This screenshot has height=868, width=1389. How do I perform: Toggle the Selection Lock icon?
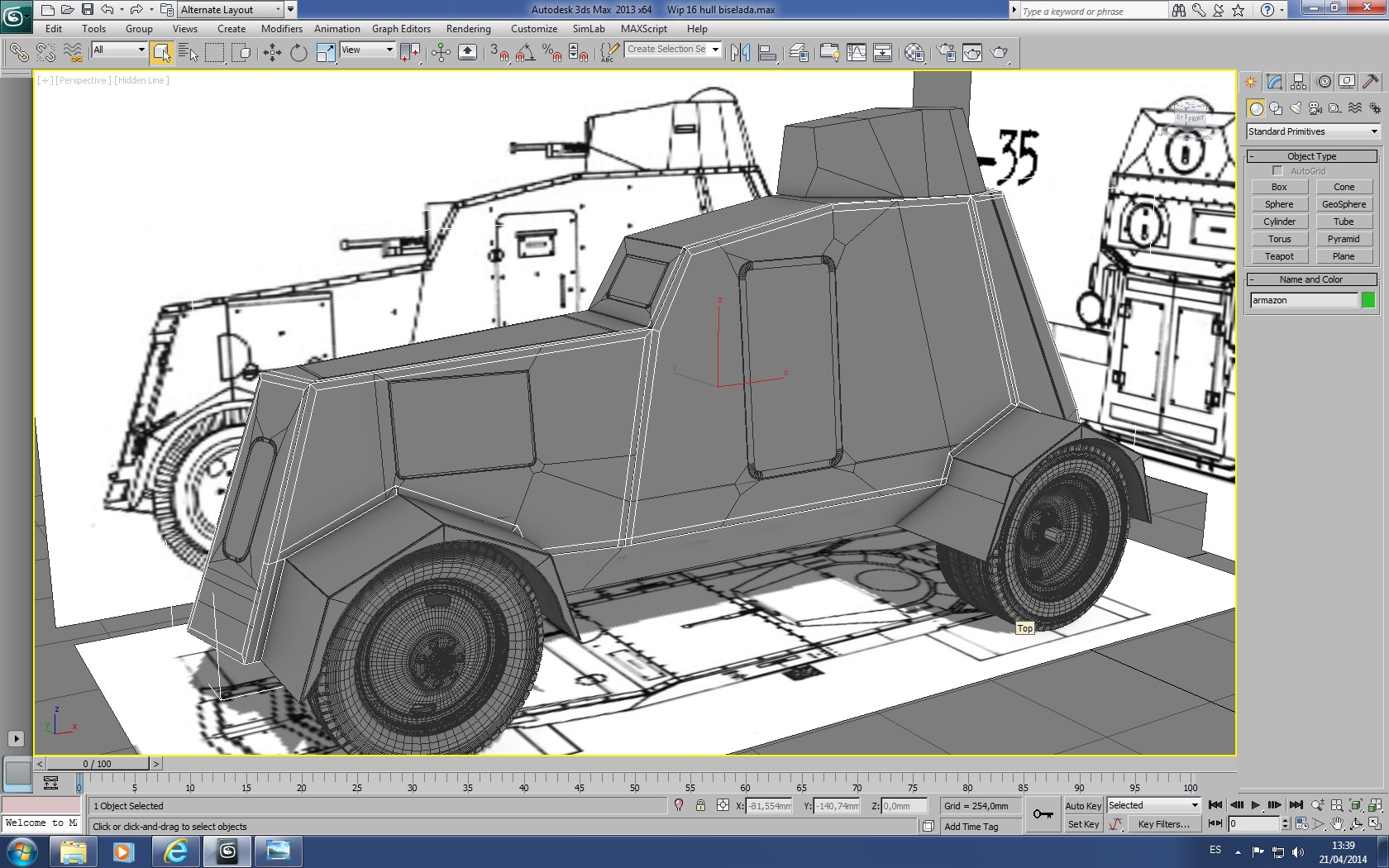(700, 806)
